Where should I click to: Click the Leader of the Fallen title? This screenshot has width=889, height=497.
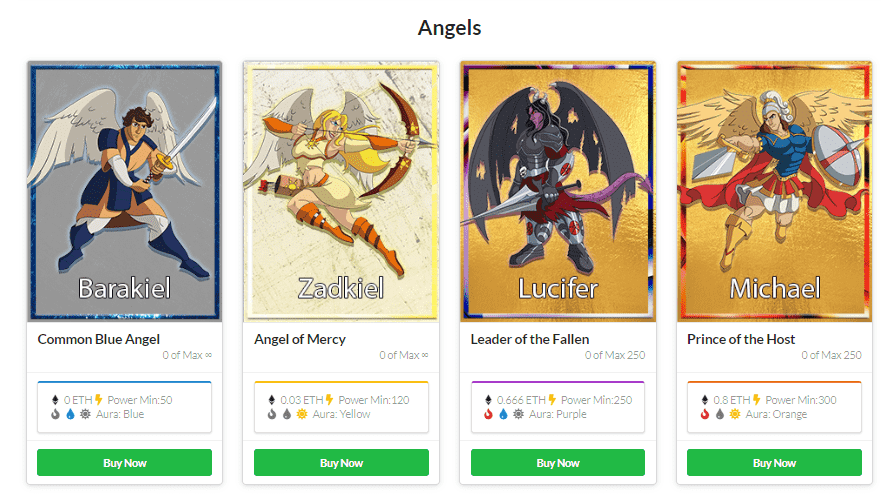pos(530,339)
